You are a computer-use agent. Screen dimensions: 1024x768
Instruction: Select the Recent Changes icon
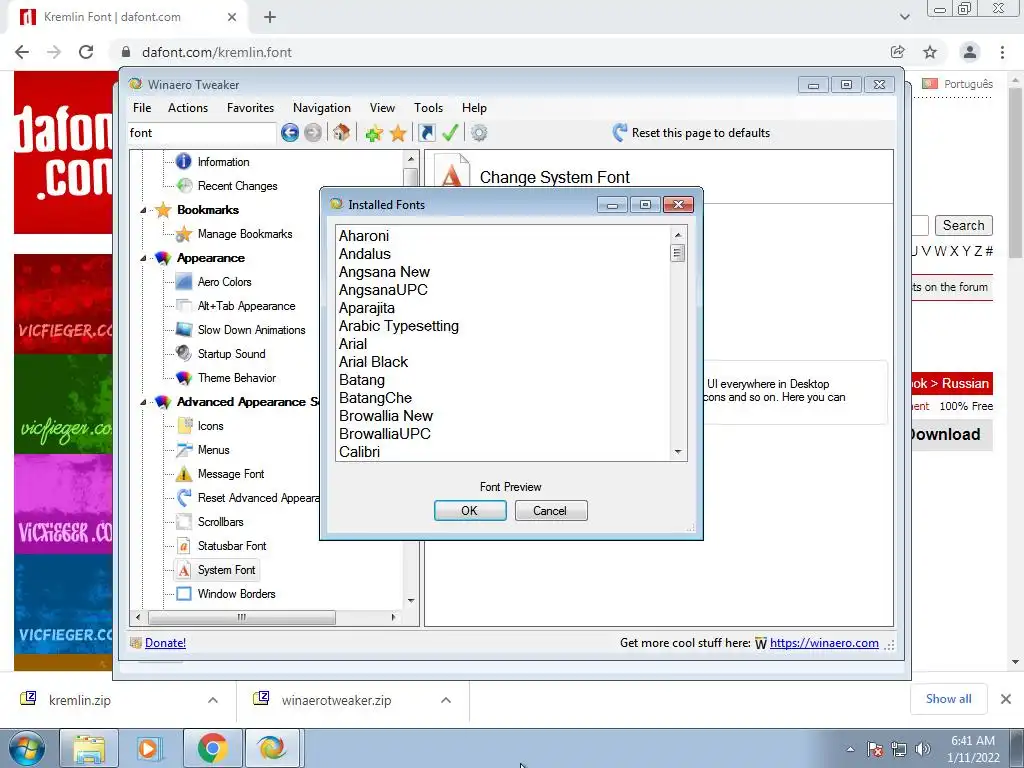(185, 185)
